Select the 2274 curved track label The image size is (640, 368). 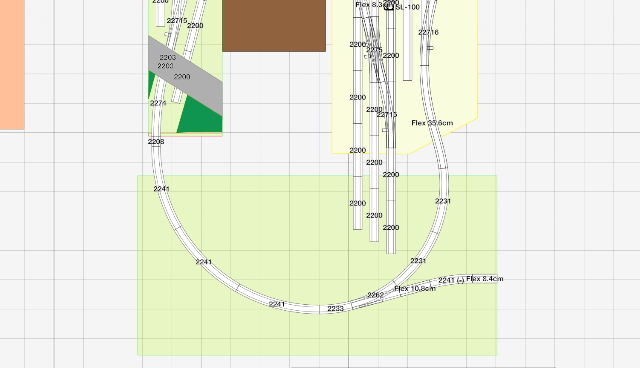click(x=158, y=104)
